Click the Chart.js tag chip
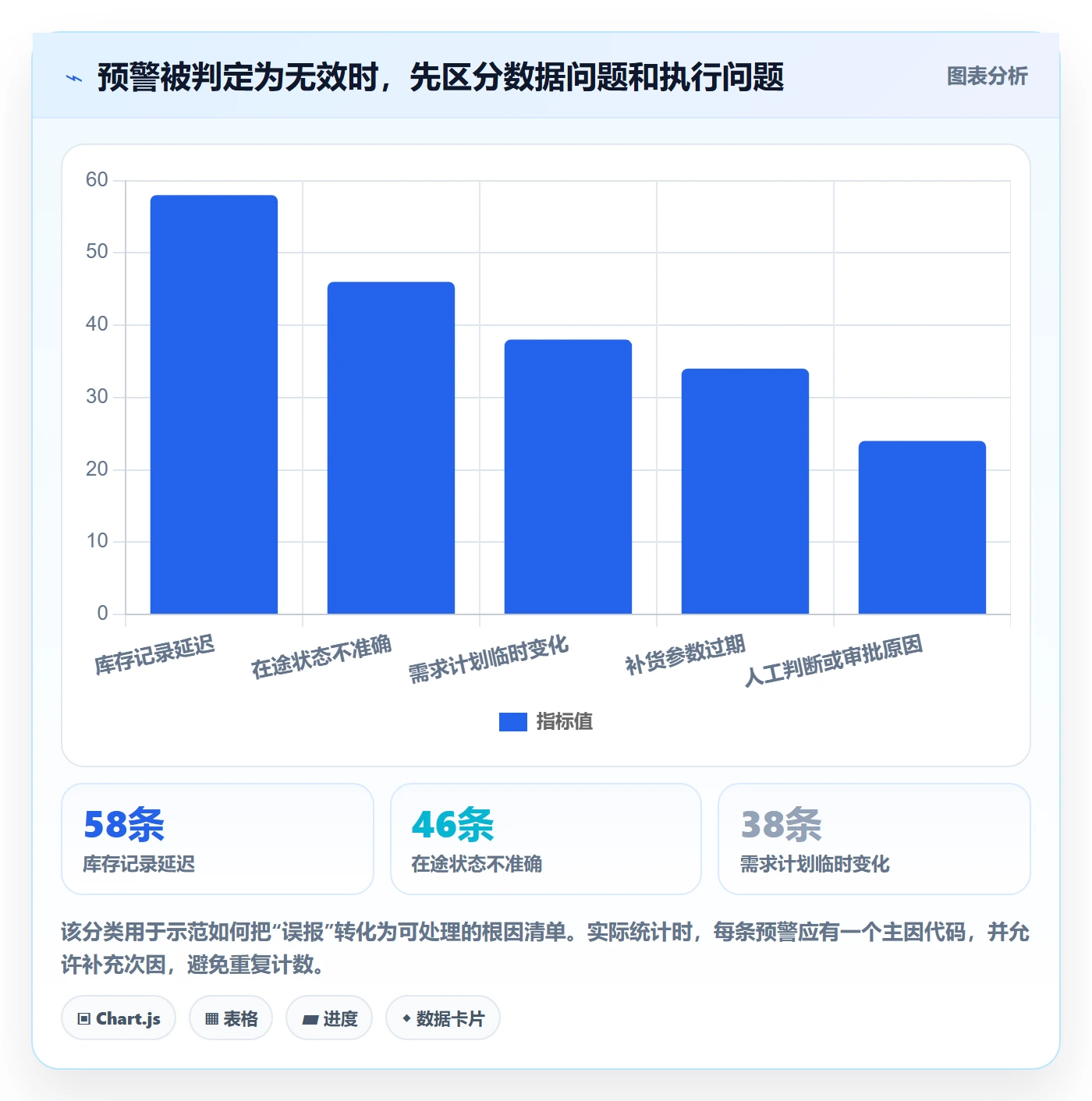 [x=119, y=1018]
